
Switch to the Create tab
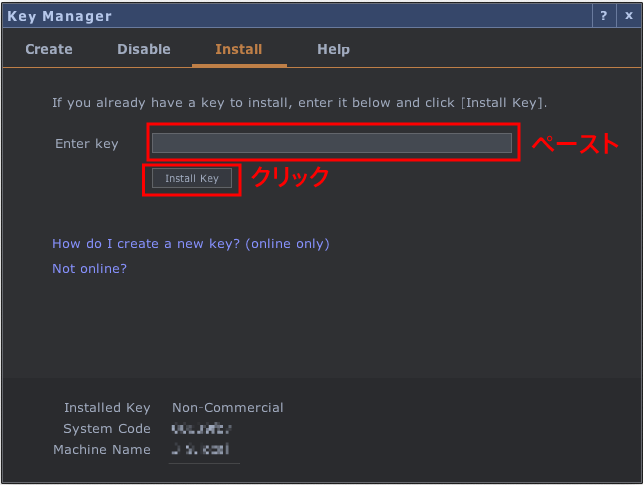49,49
